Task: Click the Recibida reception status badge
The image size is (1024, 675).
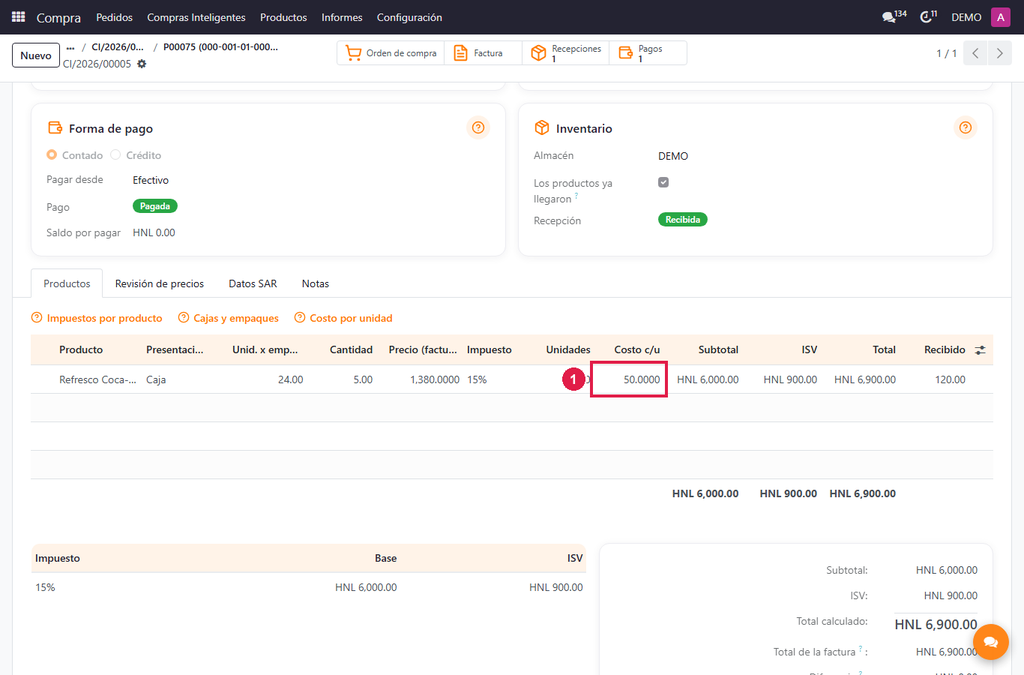Action: pos(682,219)
